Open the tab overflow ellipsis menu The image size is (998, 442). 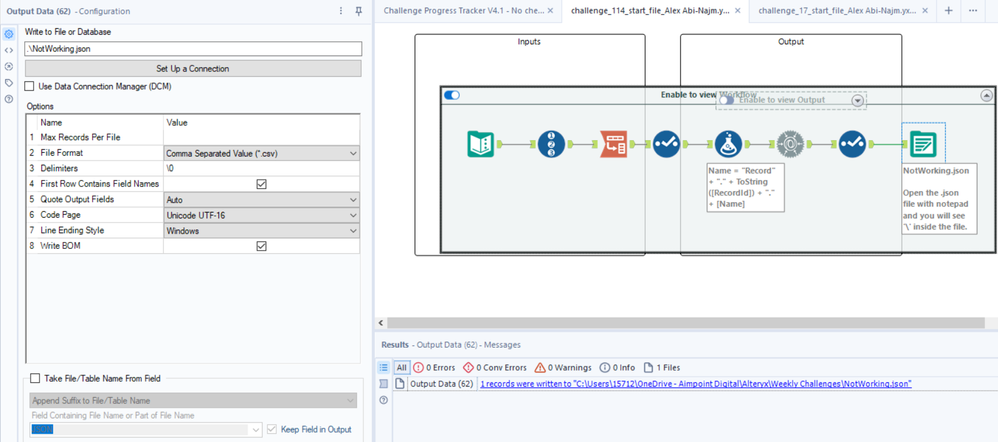(x=973, y=11)
